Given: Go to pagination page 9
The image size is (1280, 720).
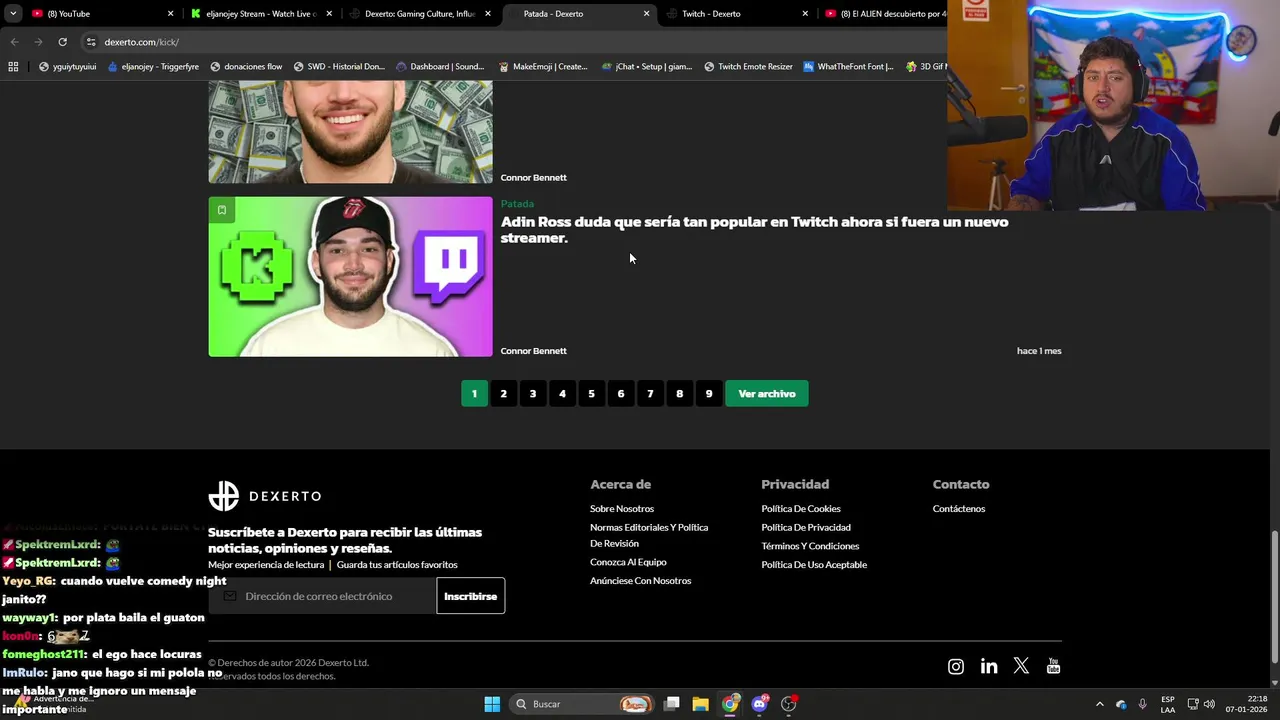Looking at the screenshot, I should tap(709, 394).
